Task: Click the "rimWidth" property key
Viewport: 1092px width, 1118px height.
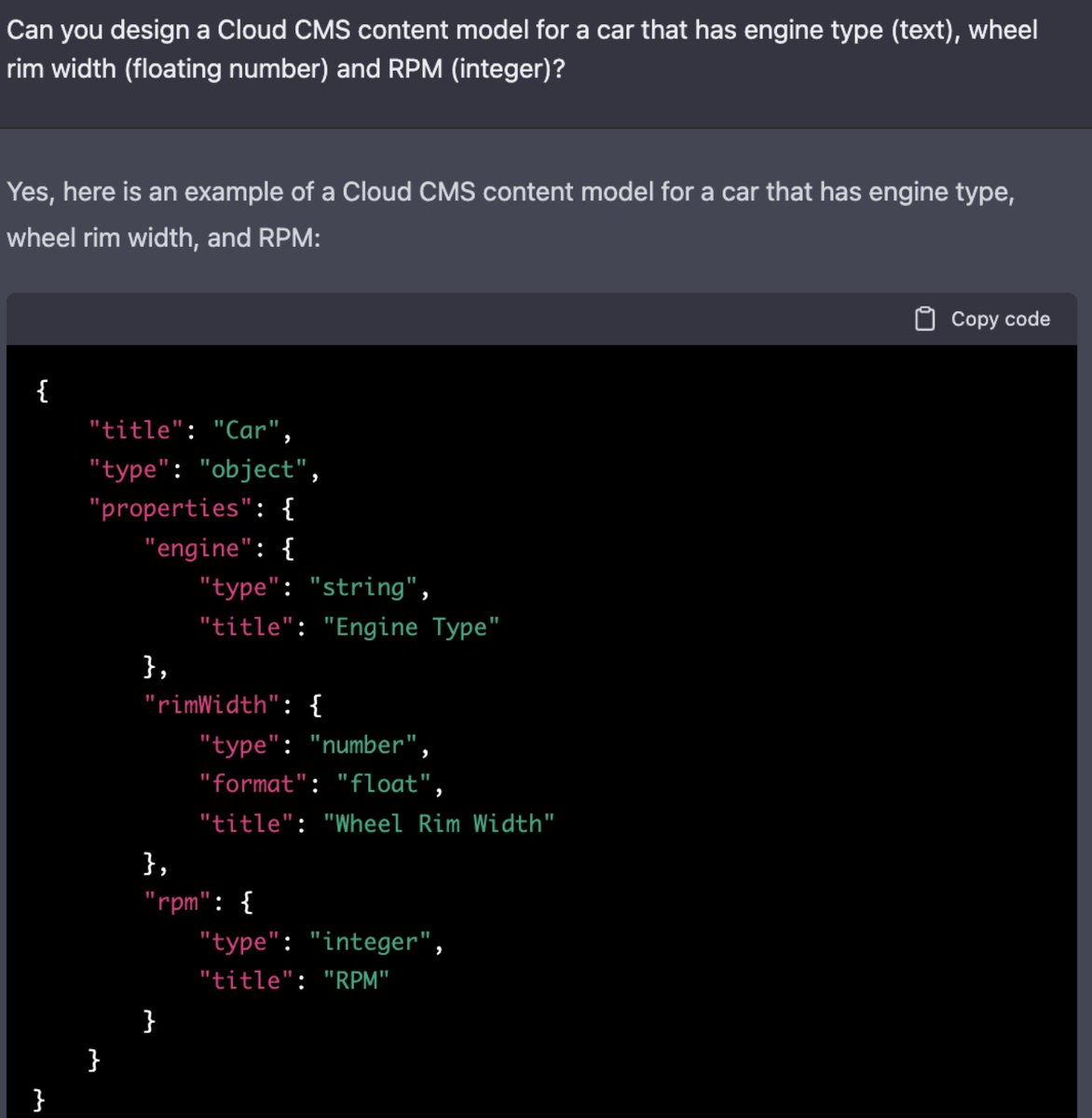Action: tap(212, 705)
